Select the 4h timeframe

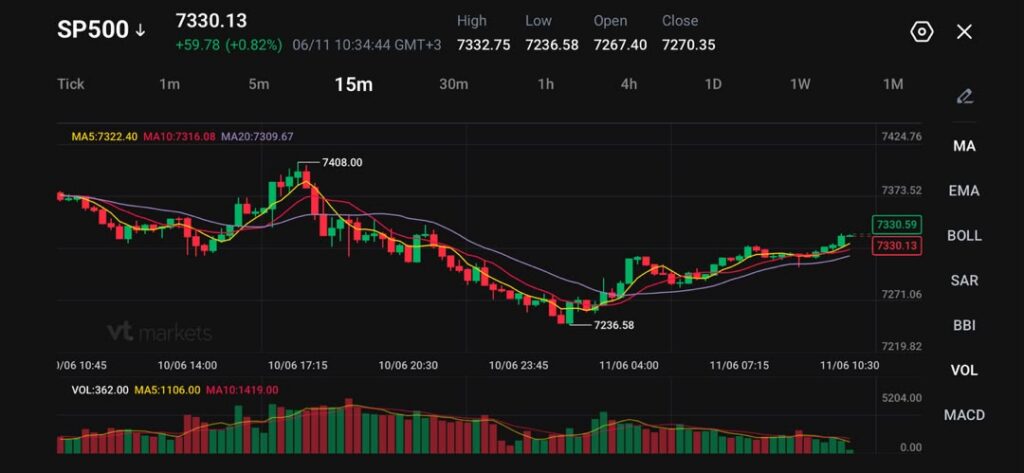click(628, 84)
